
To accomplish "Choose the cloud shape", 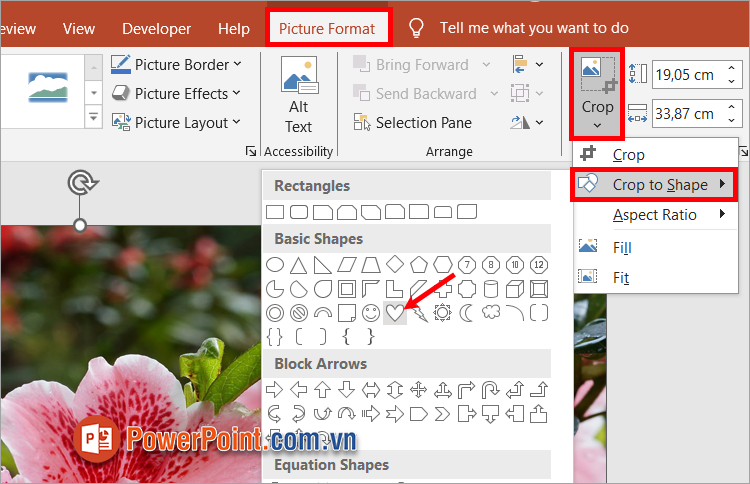I will pyautogui.click(x=491, y=313).
